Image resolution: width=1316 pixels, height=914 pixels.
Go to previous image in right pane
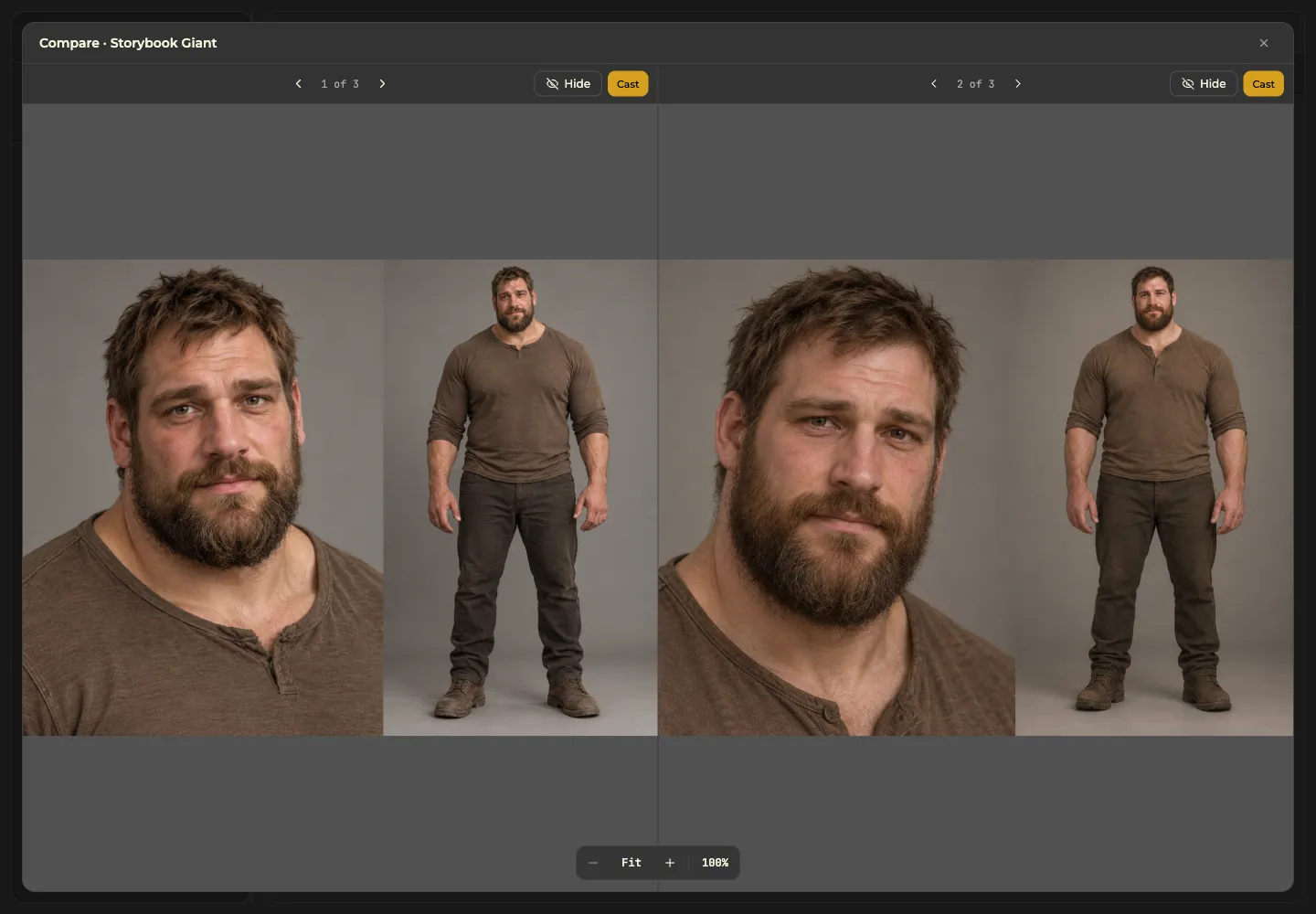pos(934,84)
